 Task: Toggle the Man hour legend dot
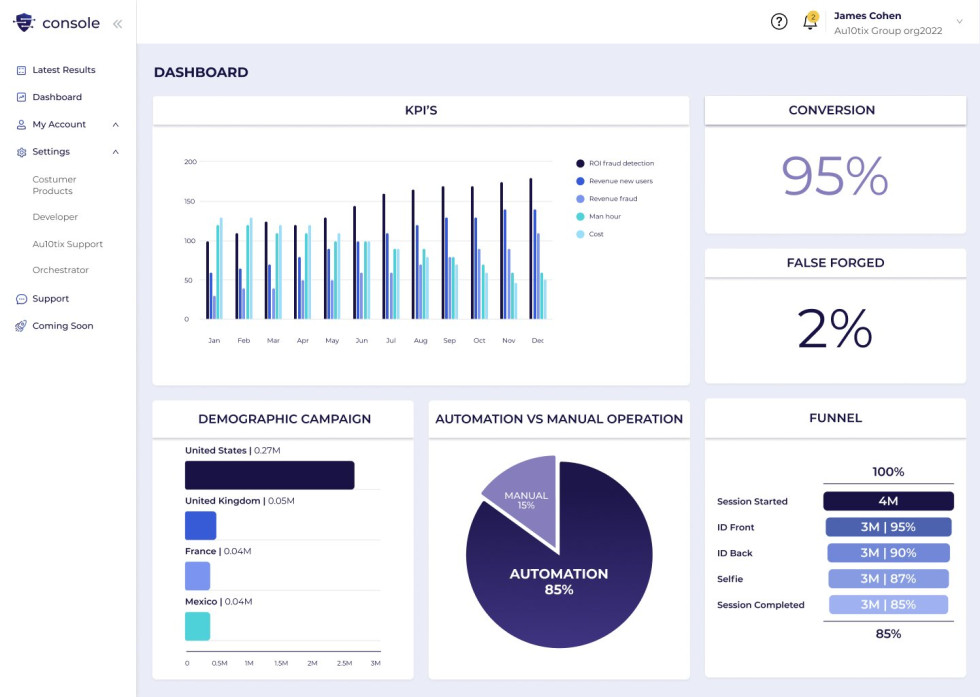[x=580, y=216]
